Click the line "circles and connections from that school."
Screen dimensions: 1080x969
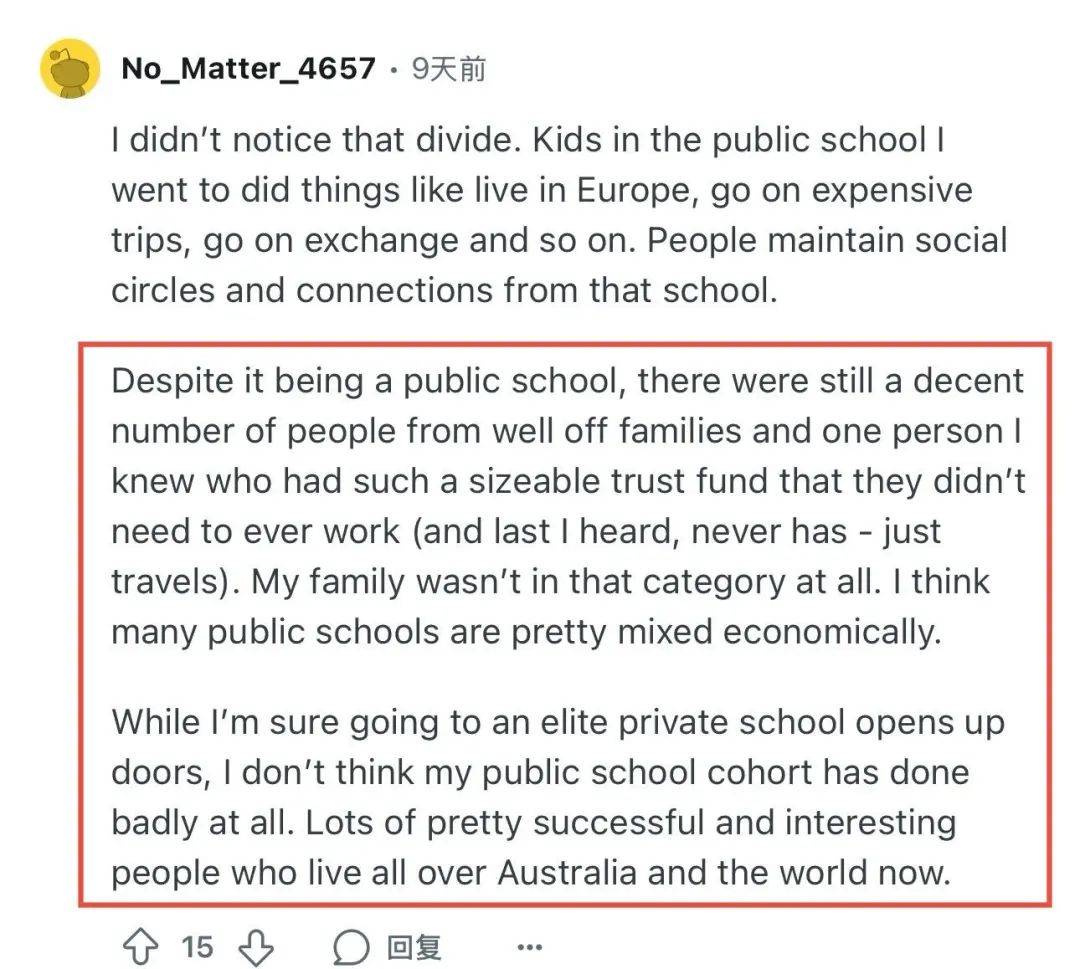444,290
